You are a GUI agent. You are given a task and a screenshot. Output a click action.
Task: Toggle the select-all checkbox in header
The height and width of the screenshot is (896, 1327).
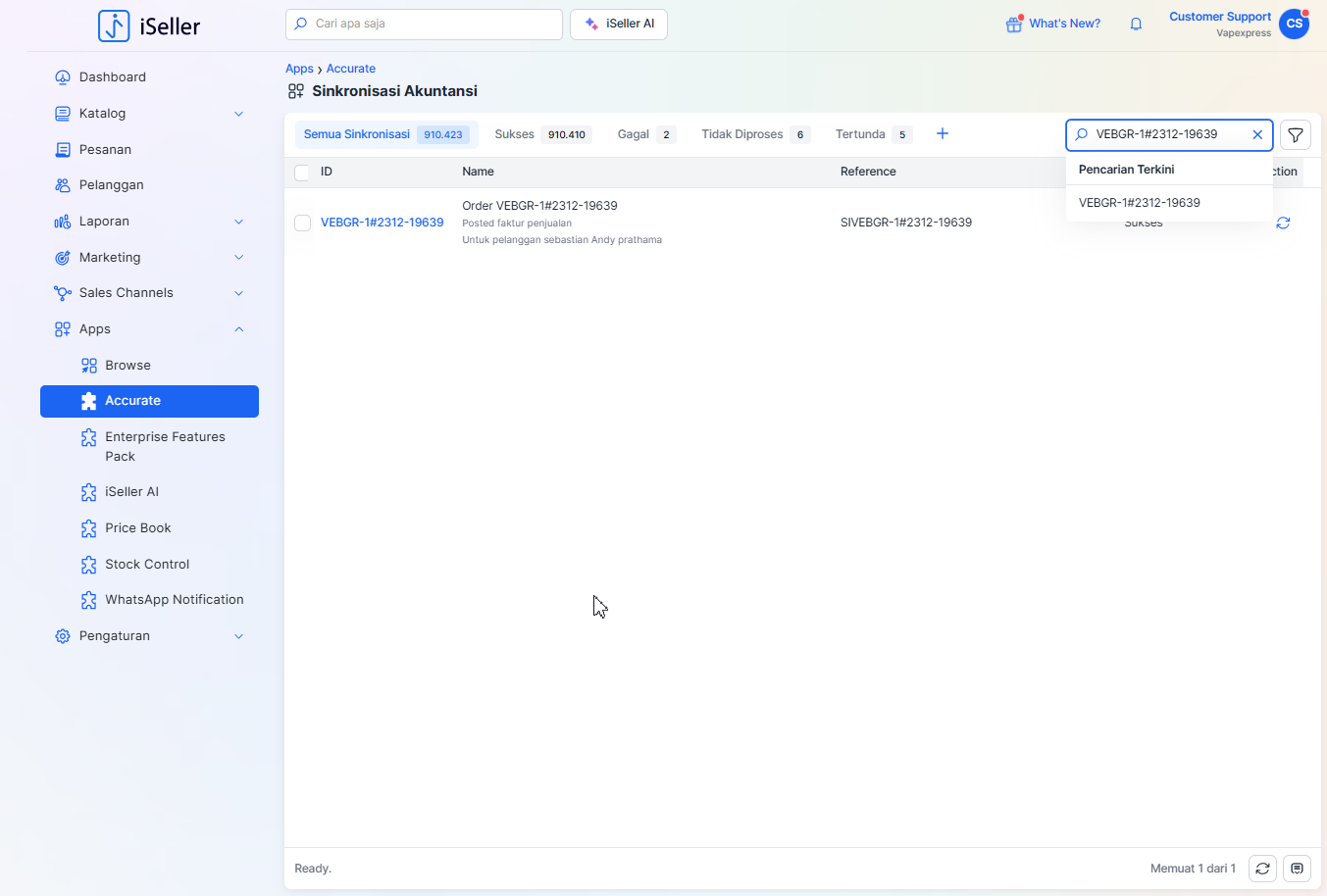(302, 173)
